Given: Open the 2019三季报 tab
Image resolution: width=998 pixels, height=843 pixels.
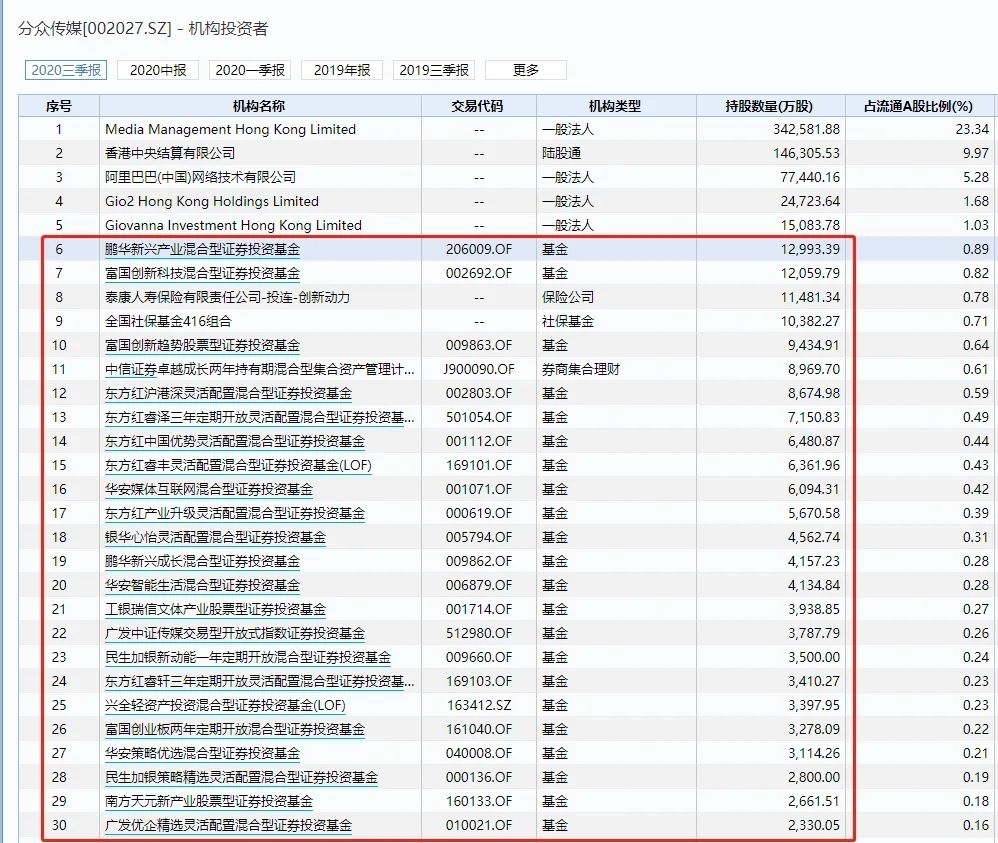Looking at the screenshot, I should click(x=434, y=70).
